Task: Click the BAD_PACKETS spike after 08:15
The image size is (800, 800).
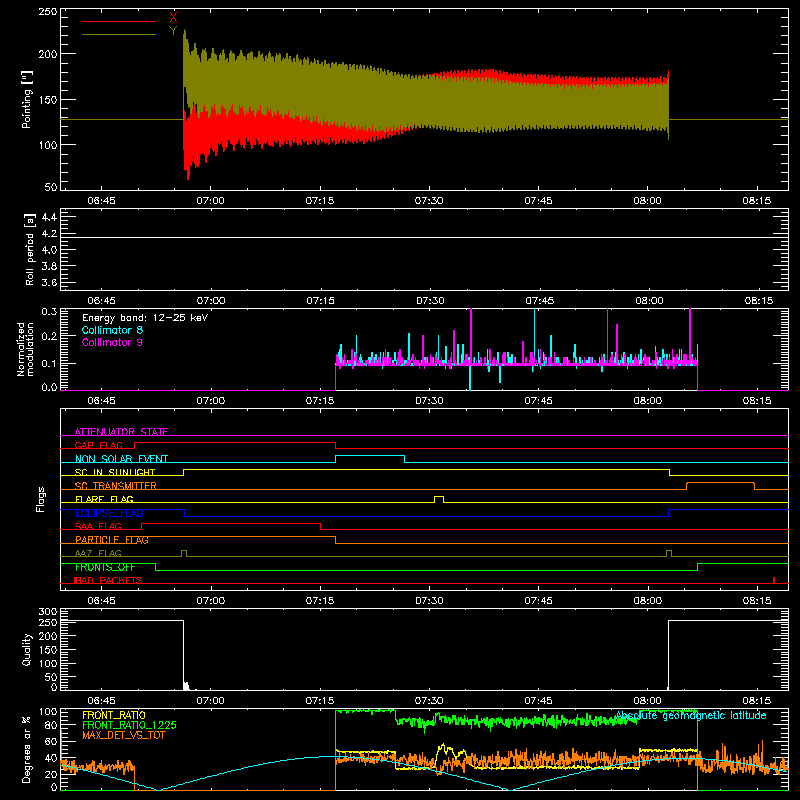Action: tap(774, 580)
